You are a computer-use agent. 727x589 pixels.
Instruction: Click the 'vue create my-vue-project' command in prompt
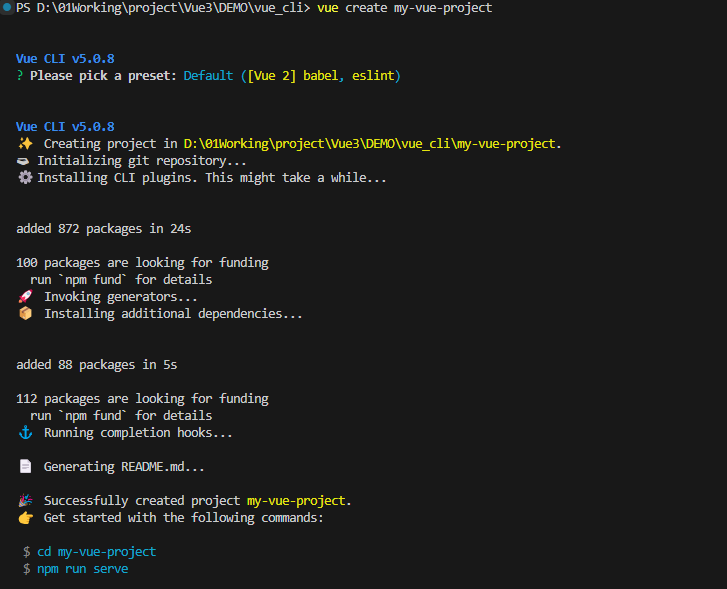click(x=403, y=8)
